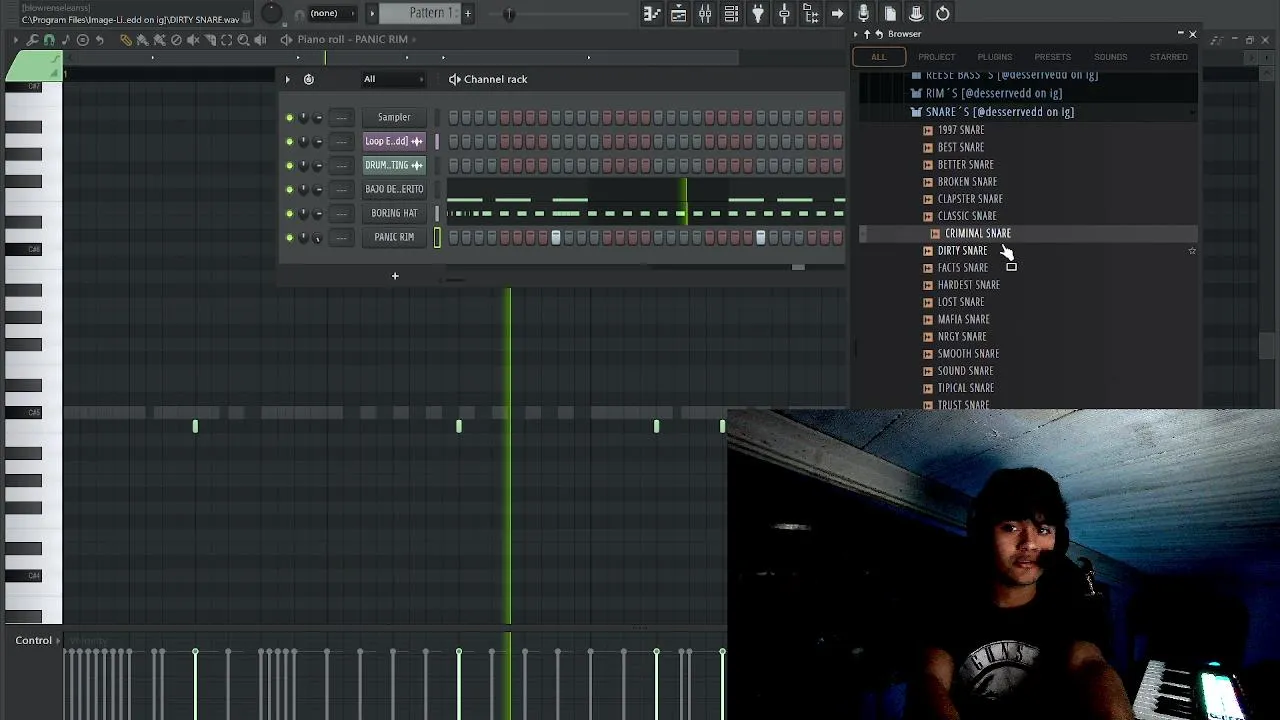The image size is (1280, 720).
Task: Choose the zoom magnifier tool
Action: 243,39
